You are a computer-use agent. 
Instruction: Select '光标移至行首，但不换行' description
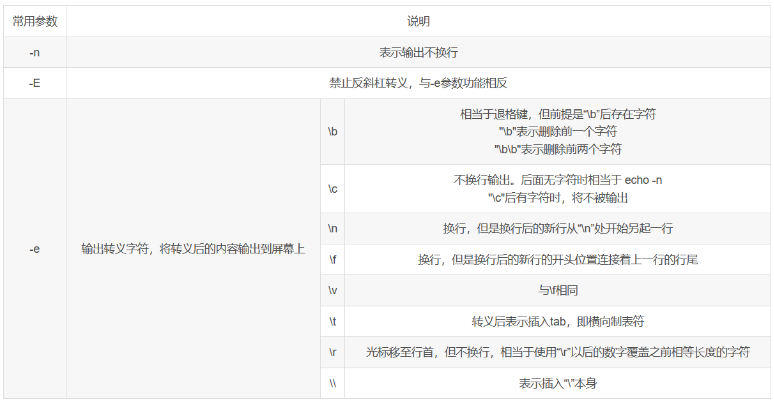[x=428, y=352]
